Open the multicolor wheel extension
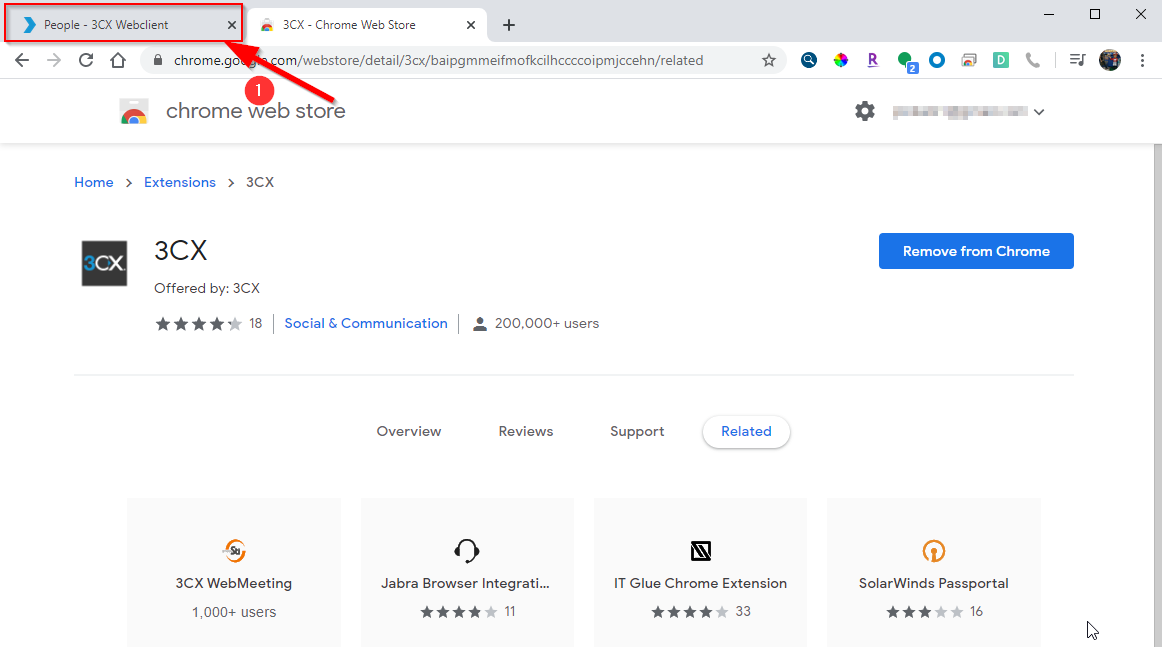 click(x=840, y=60)
